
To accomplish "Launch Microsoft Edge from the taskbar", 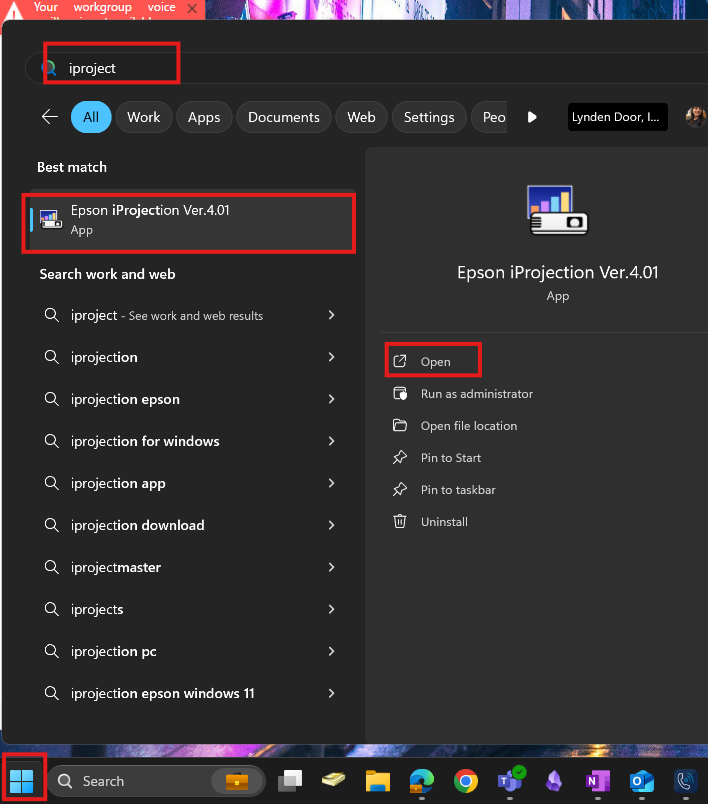I will coord(422,781).
